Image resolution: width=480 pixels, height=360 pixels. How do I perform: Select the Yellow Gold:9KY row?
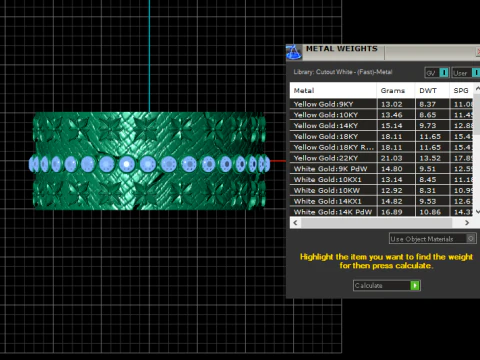click(381, 104)
